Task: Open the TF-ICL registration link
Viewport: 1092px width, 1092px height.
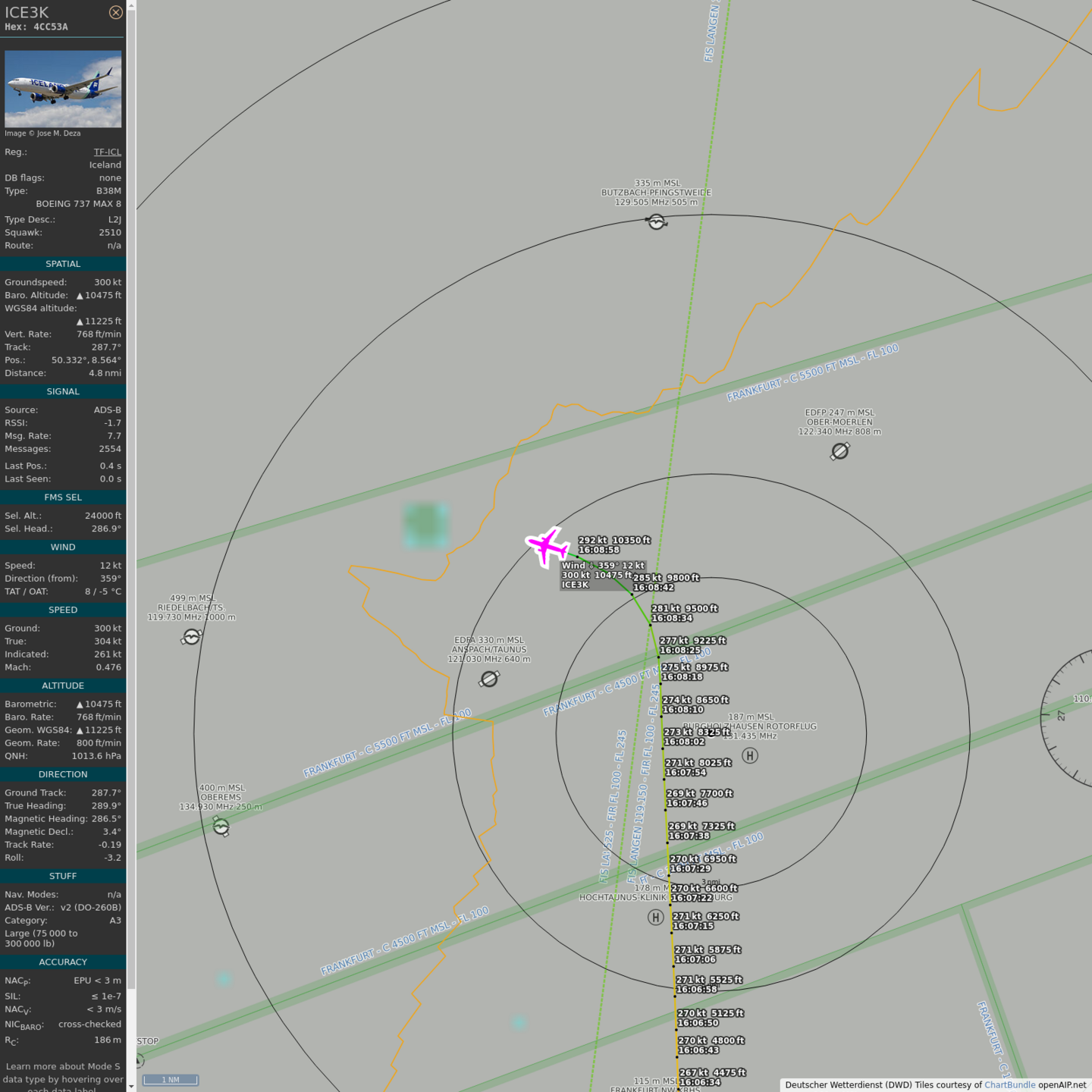Action: click(x=107, y=152)
